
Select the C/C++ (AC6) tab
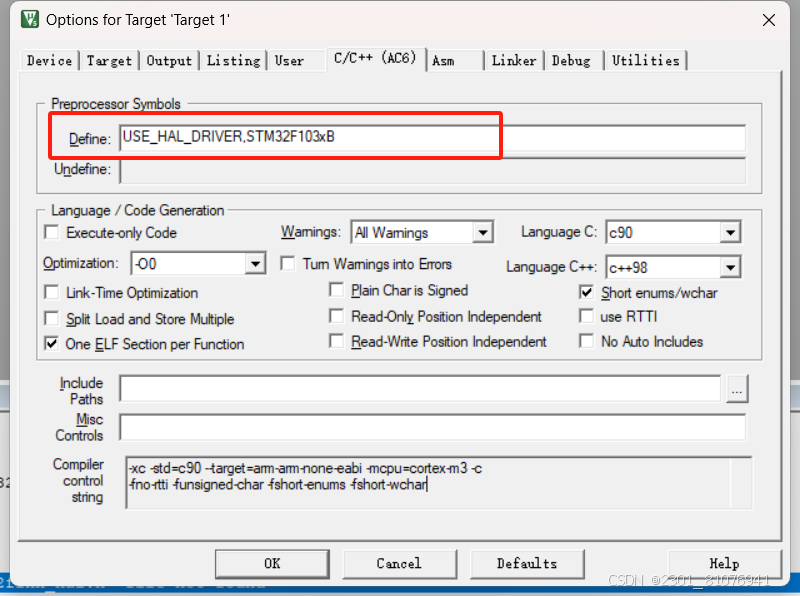coord(375,58)
